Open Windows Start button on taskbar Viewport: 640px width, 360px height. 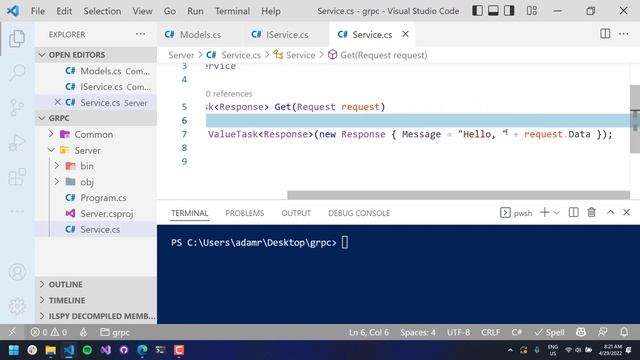click(13, 350)
